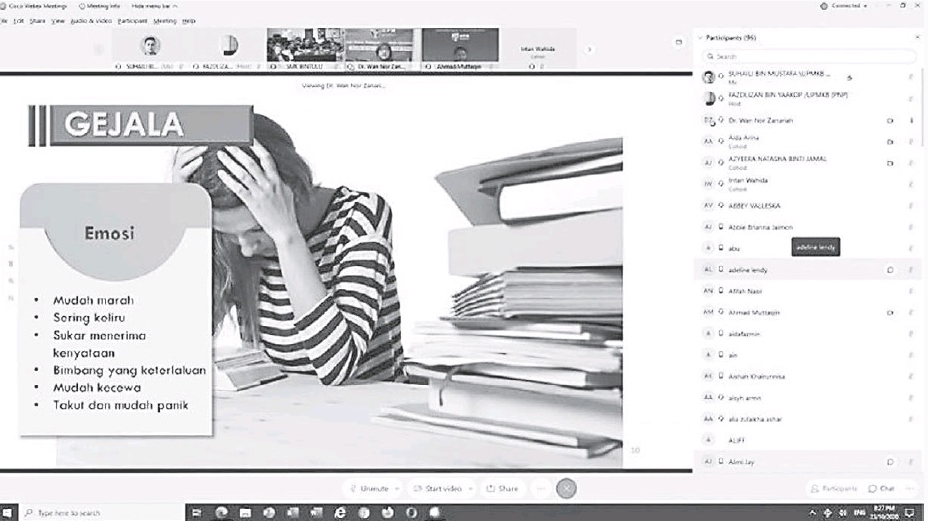Screen dimensions: 928x521
Task: Select Intan Wahida thumbnail tile
Action: pyautogui.click(x=537, y=50)
